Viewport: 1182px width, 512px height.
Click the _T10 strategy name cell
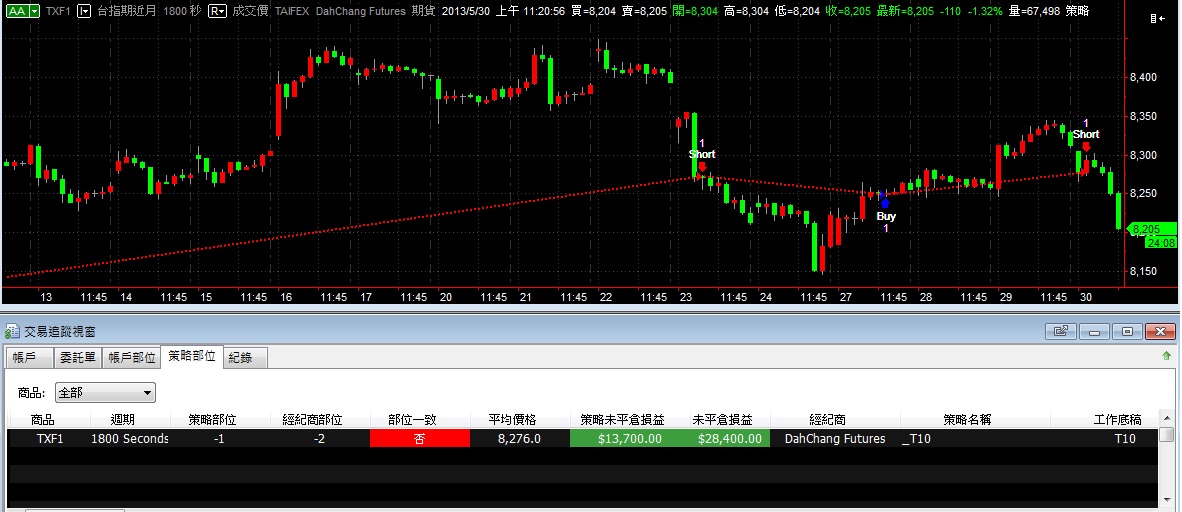pyautogui.click(x=916, y=438)
